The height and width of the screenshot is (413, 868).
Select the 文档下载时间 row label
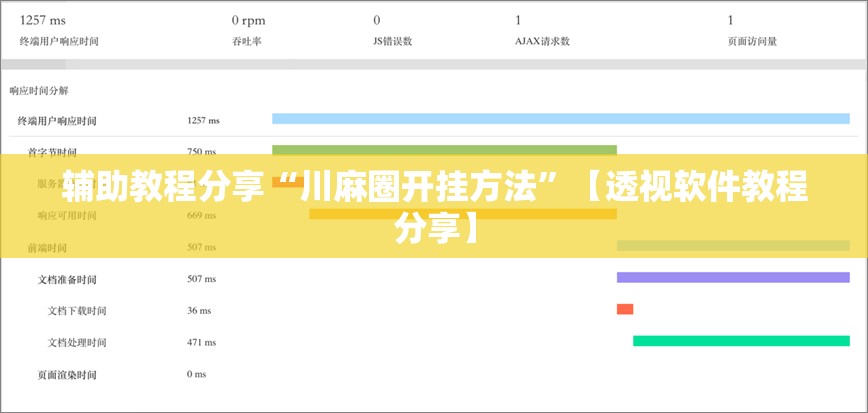pyautogui.click(x=77, y=311)
